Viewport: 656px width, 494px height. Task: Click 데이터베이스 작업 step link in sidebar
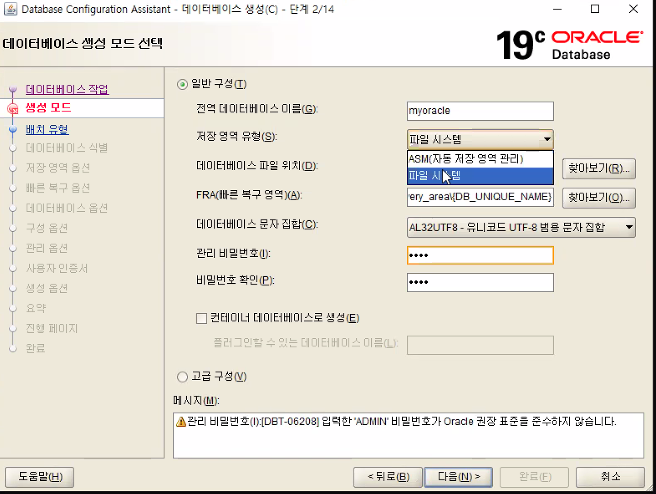click(67, 89)
